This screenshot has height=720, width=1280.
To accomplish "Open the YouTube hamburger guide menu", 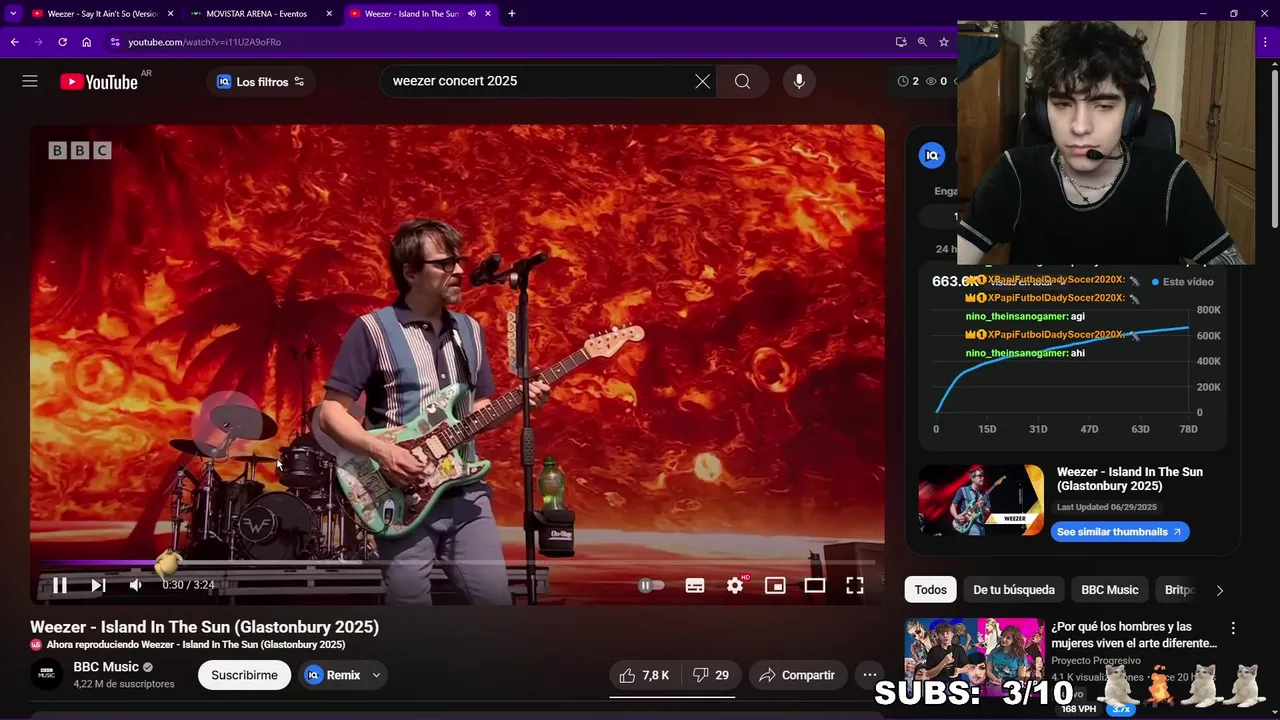I will [x=30, y=81].
